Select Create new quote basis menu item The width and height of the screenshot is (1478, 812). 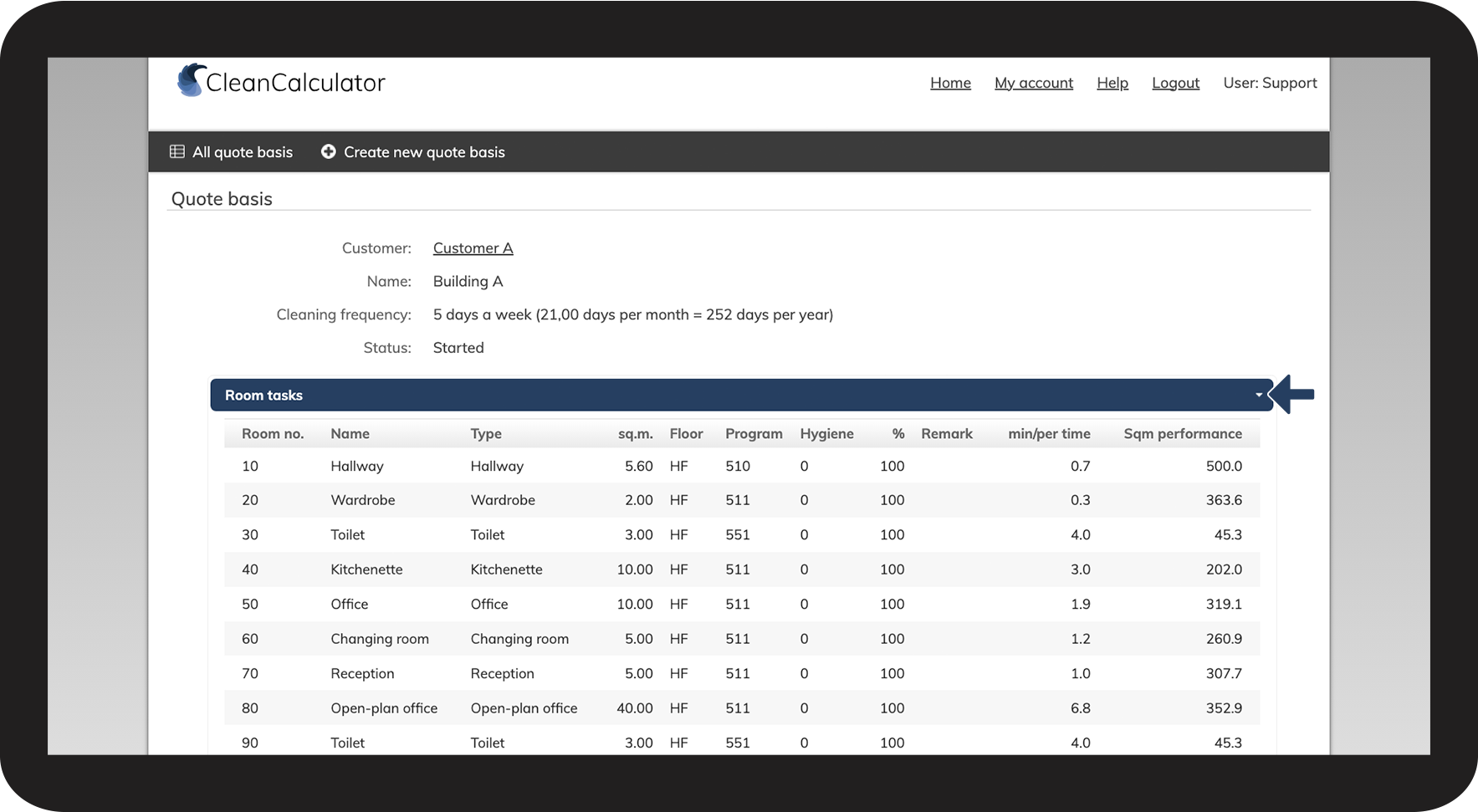click(x=424, y=152)
